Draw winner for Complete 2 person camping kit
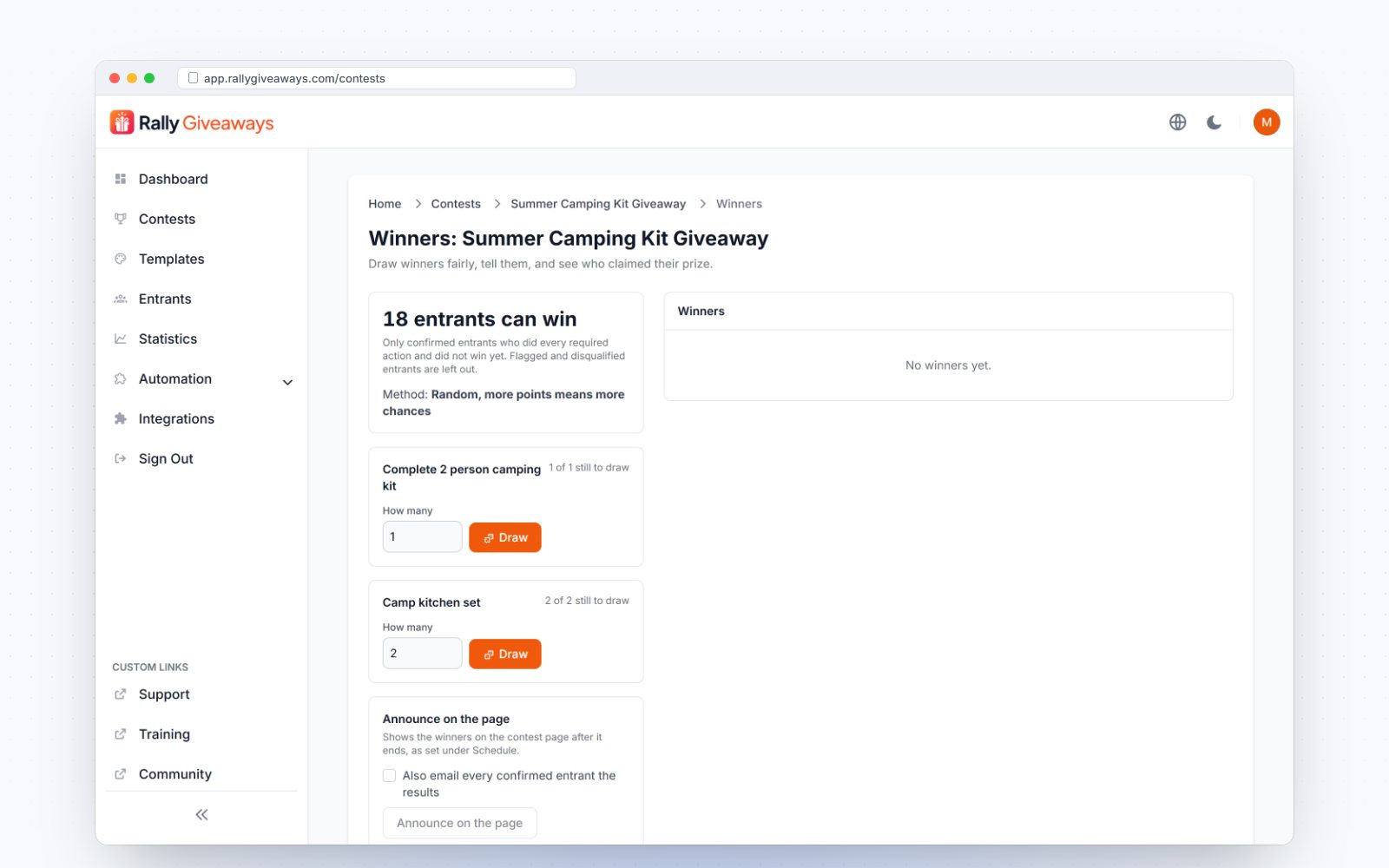 (505, 537)
